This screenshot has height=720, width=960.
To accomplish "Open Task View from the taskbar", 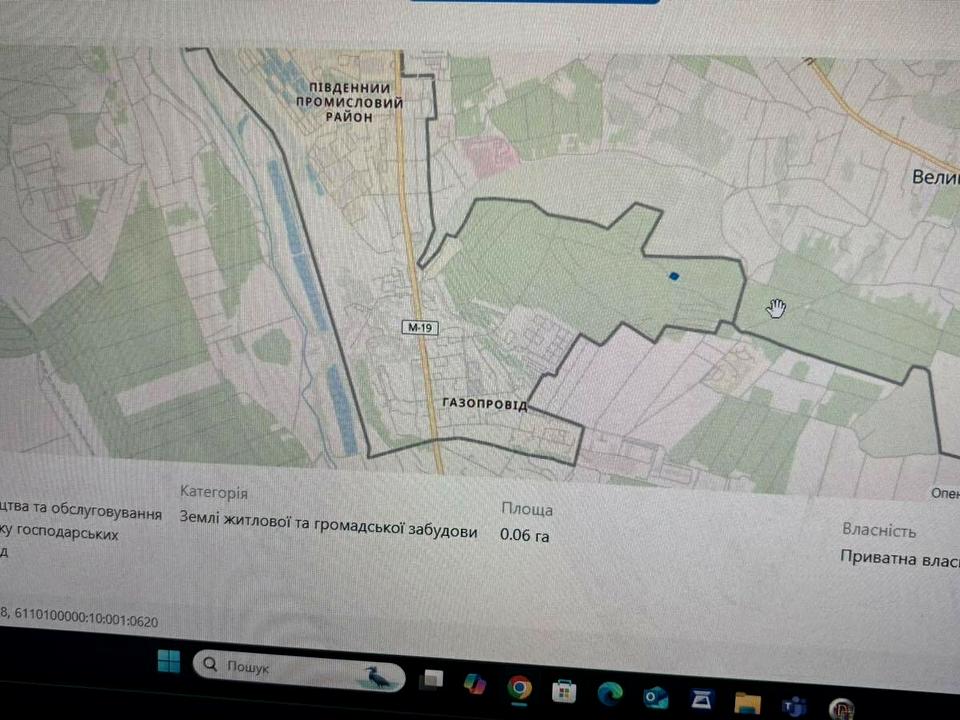I will click(x=432, y=679).
